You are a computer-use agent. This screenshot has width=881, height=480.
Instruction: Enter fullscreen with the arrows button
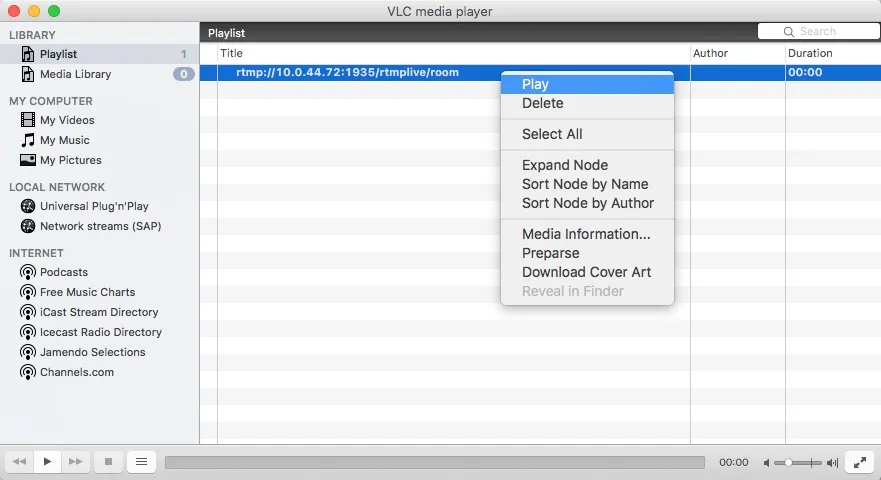(860, 463)
